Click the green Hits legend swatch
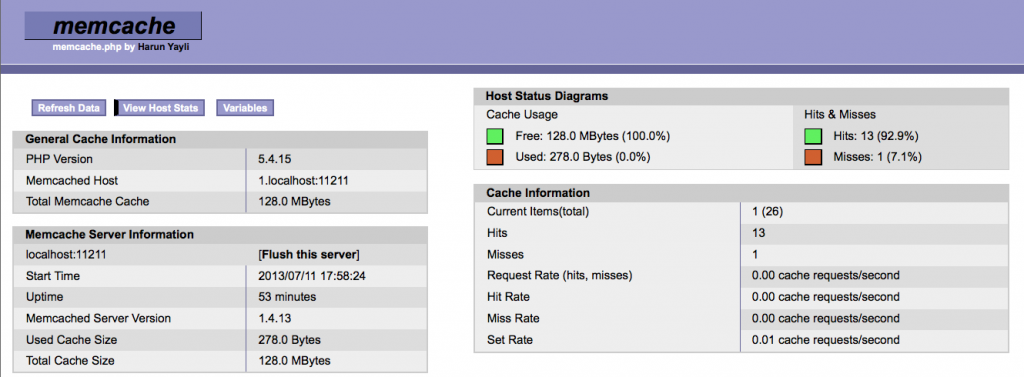The image size is (1024, 377). (813, 137)
